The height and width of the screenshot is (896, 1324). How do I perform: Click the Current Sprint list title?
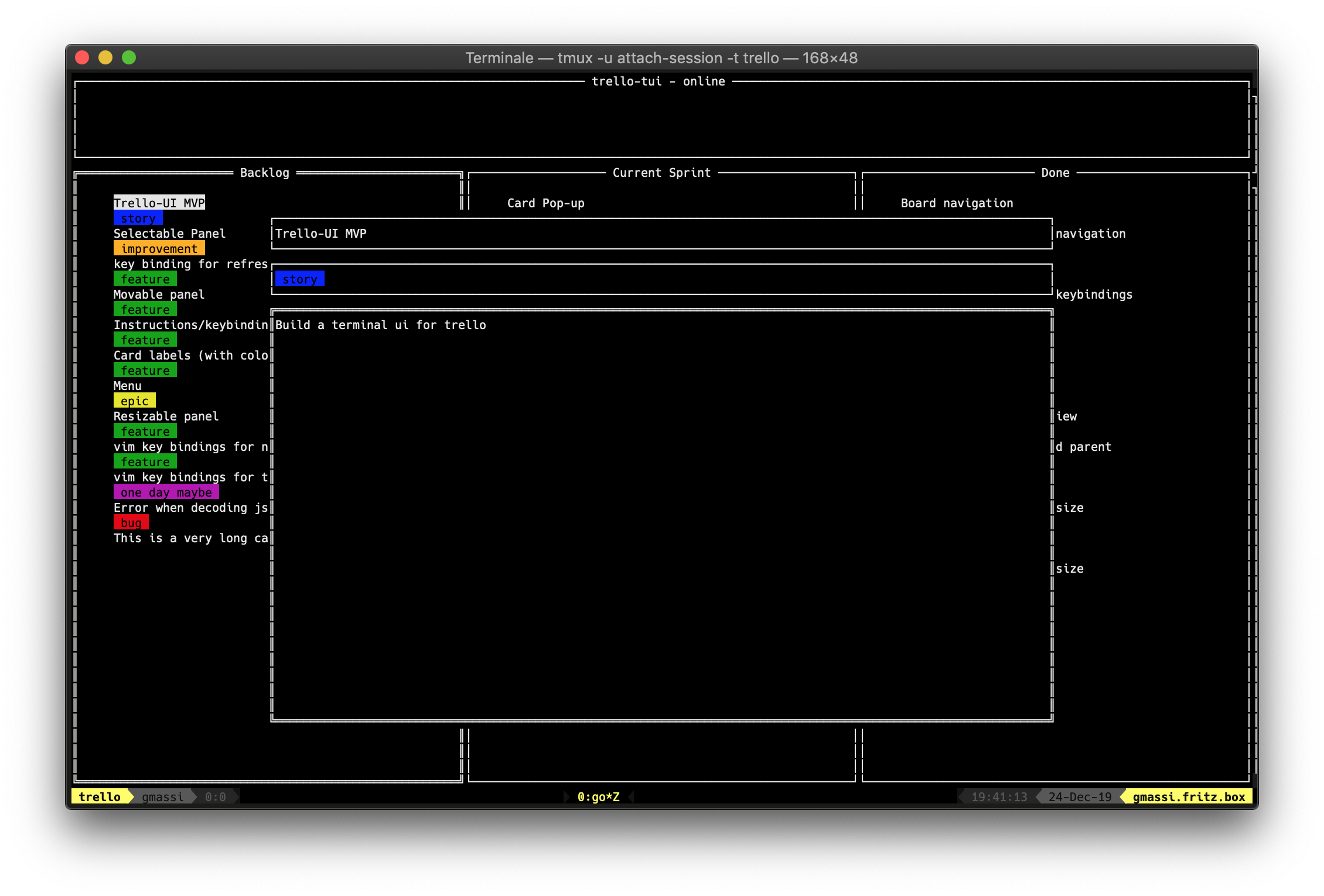[x=661, y=173]
